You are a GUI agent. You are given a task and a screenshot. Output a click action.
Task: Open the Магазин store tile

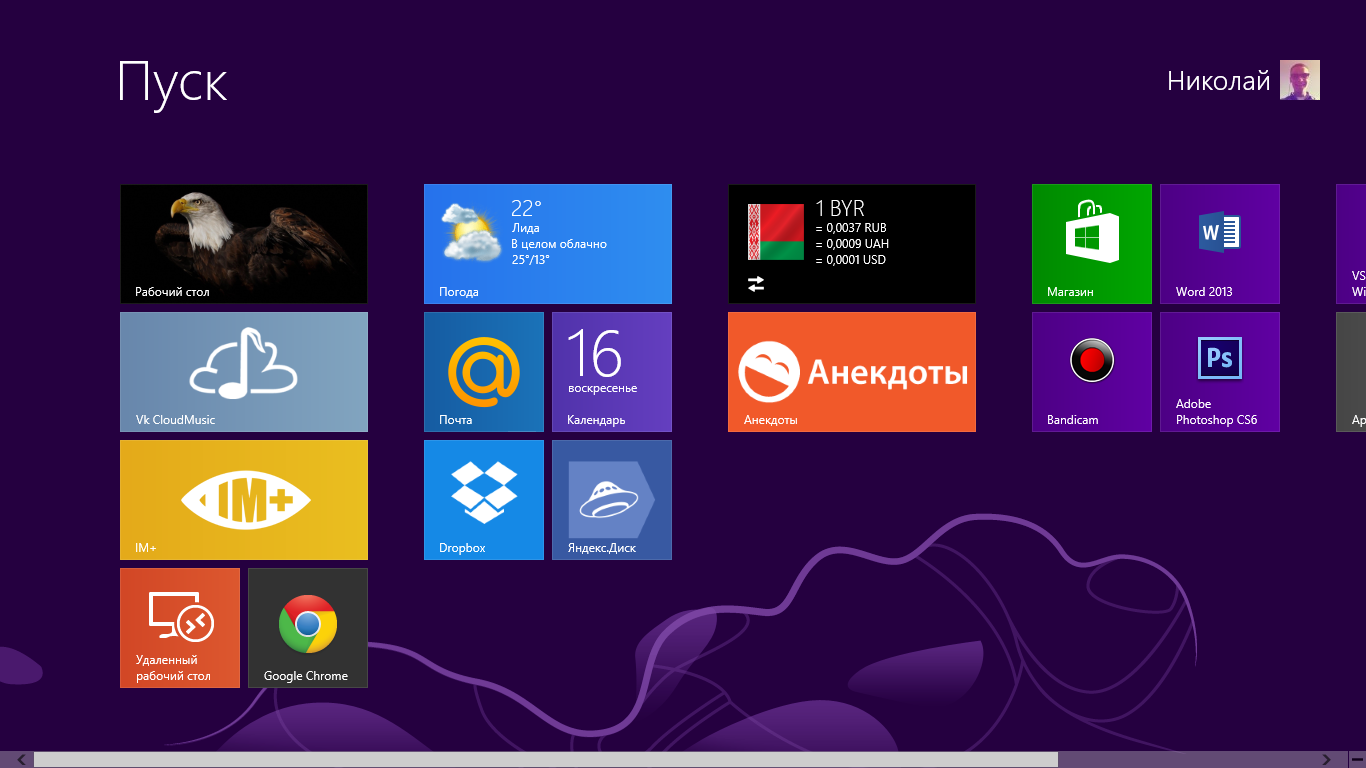pos(1092,244)
